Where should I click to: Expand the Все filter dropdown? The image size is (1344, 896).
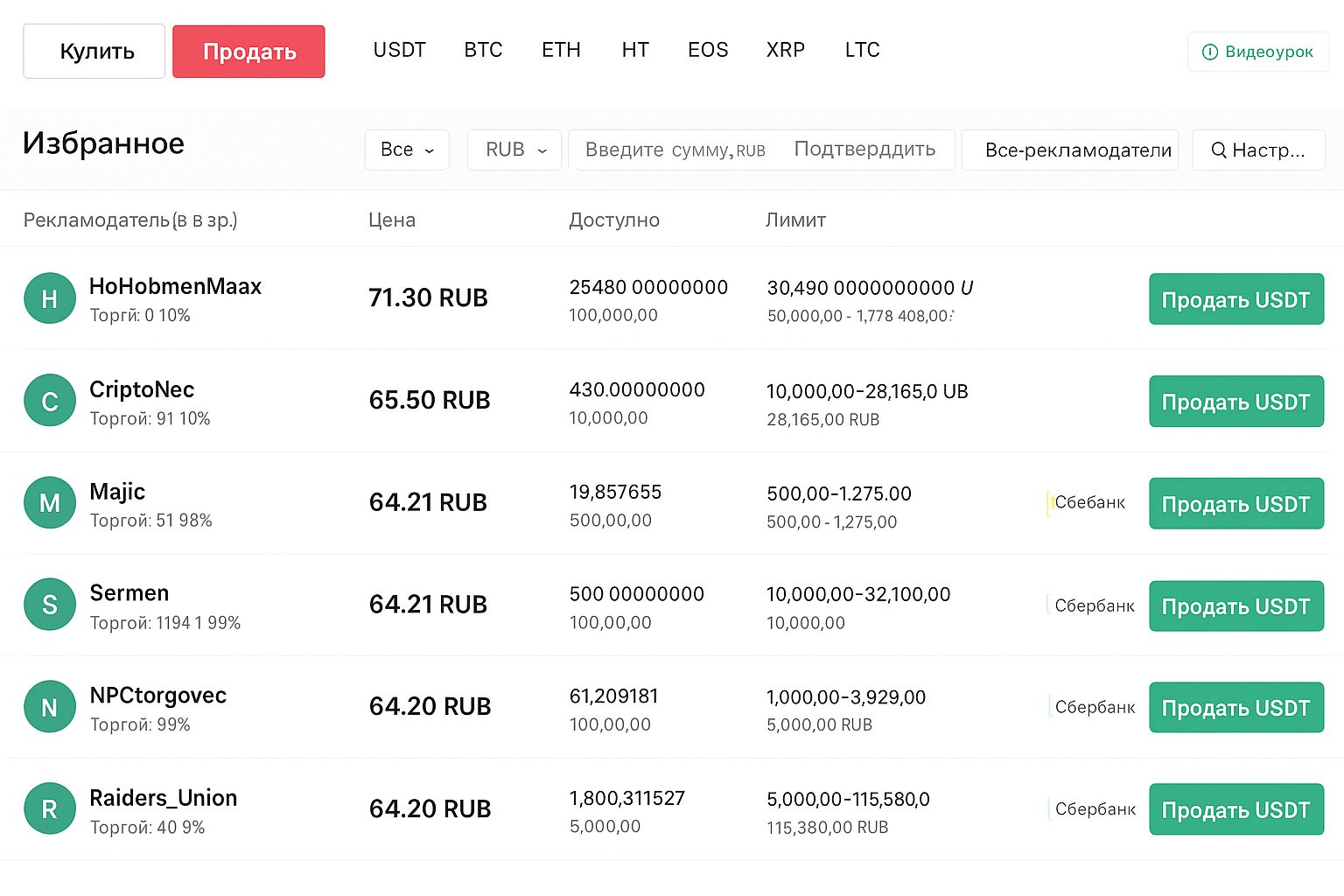pos(407,150)
